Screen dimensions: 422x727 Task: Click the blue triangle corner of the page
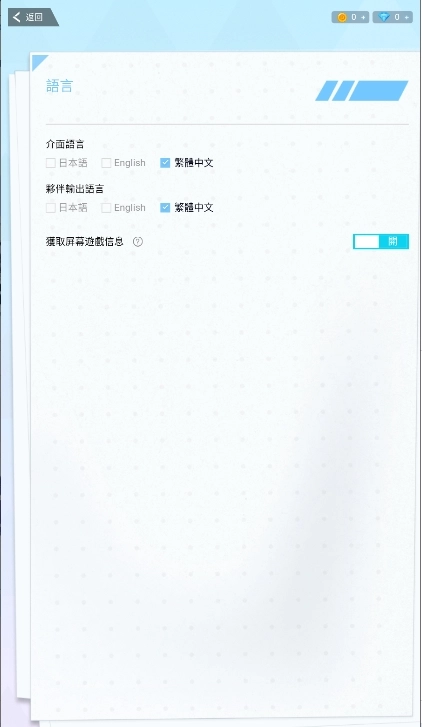39,62
